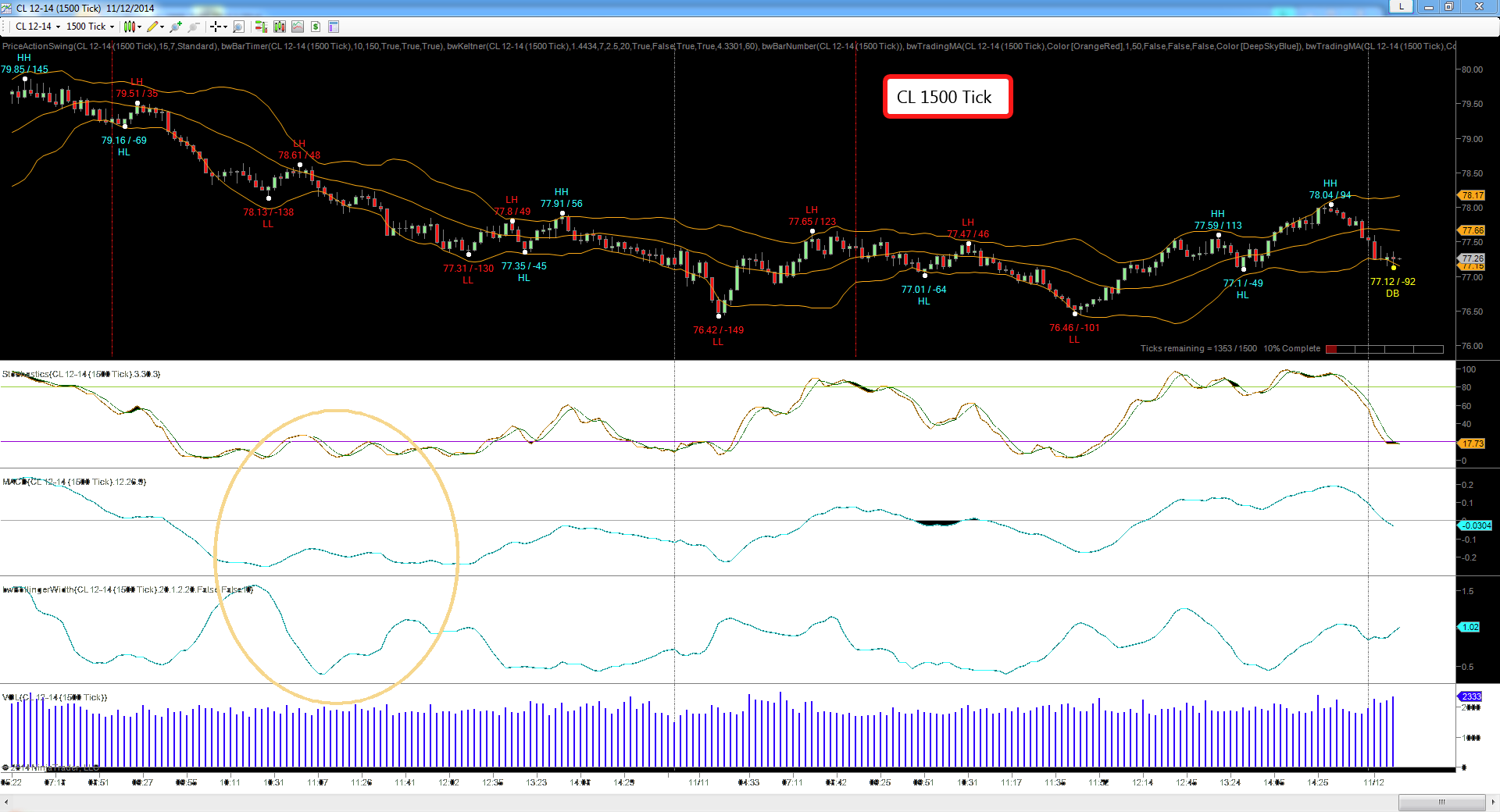
Task: Close the CL 12-14 chart window
Action: pos(1479,7)
